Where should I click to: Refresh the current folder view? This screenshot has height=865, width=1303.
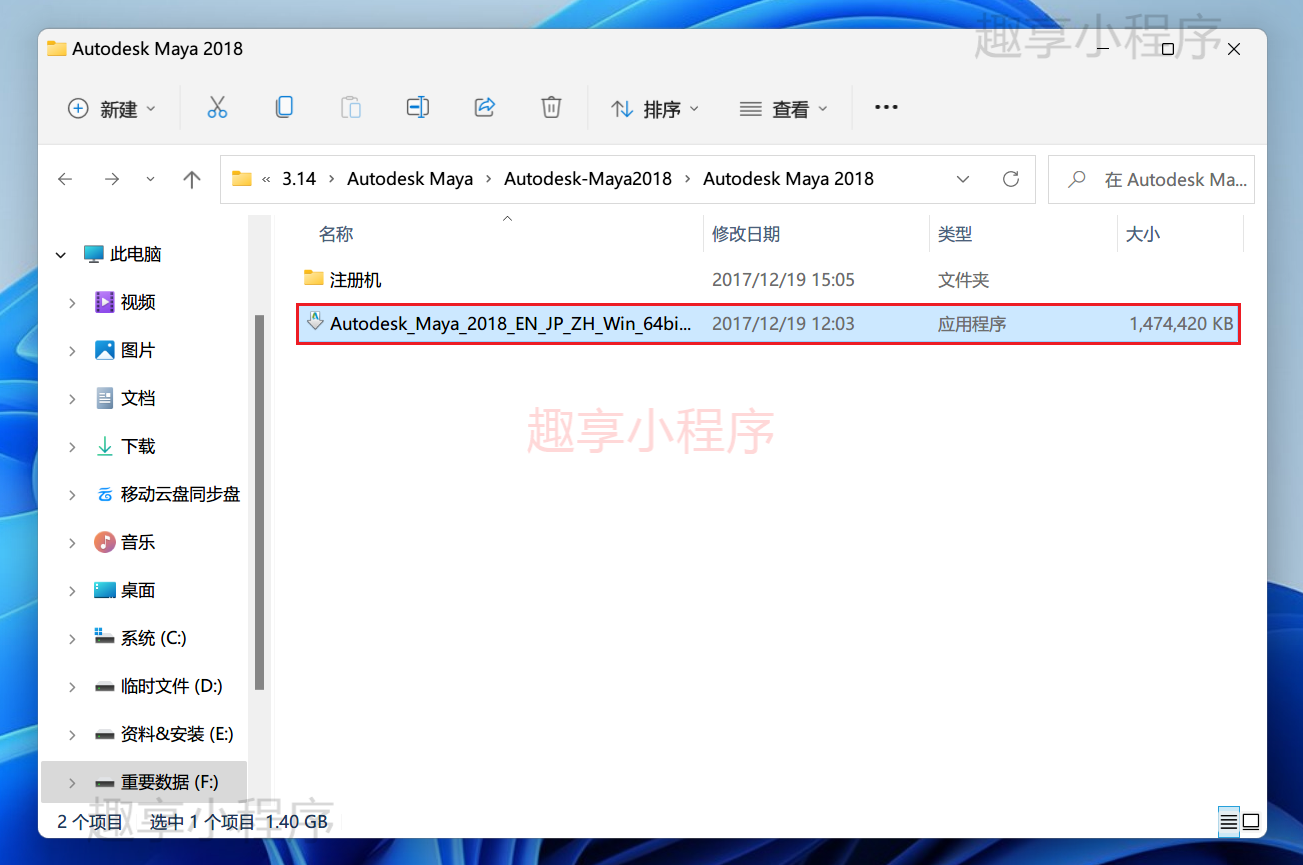coord(1011,179)
